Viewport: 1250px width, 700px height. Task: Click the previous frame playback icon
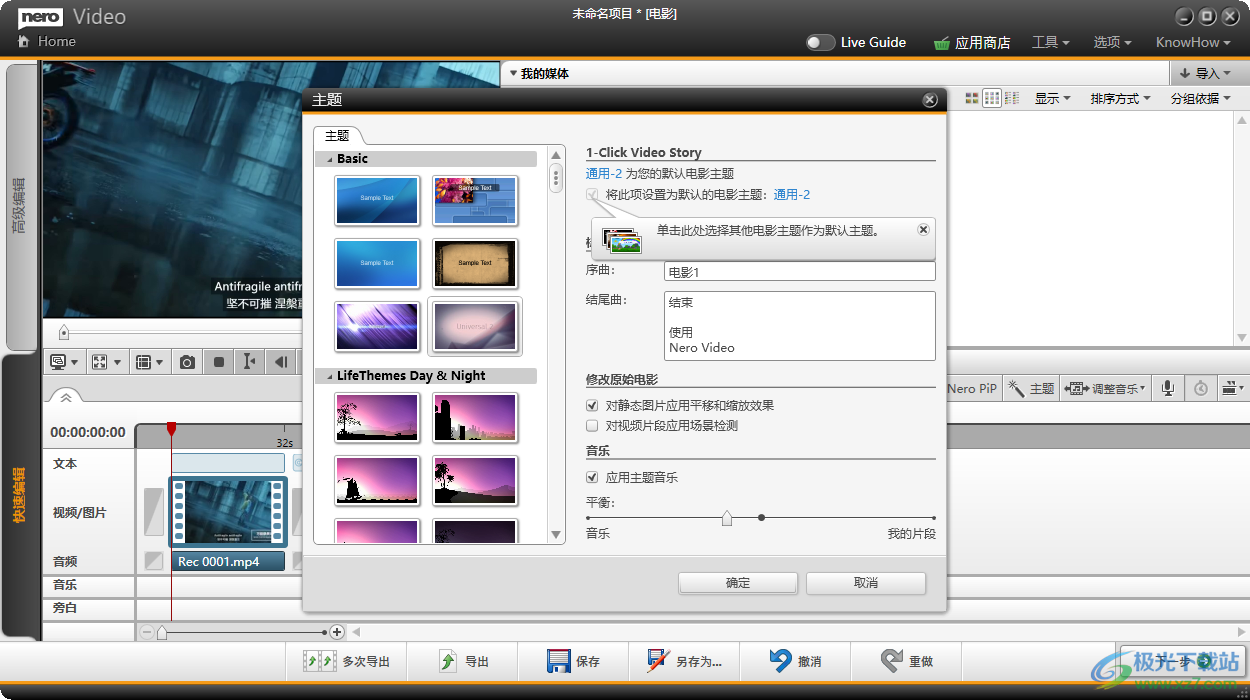point(282,362)
